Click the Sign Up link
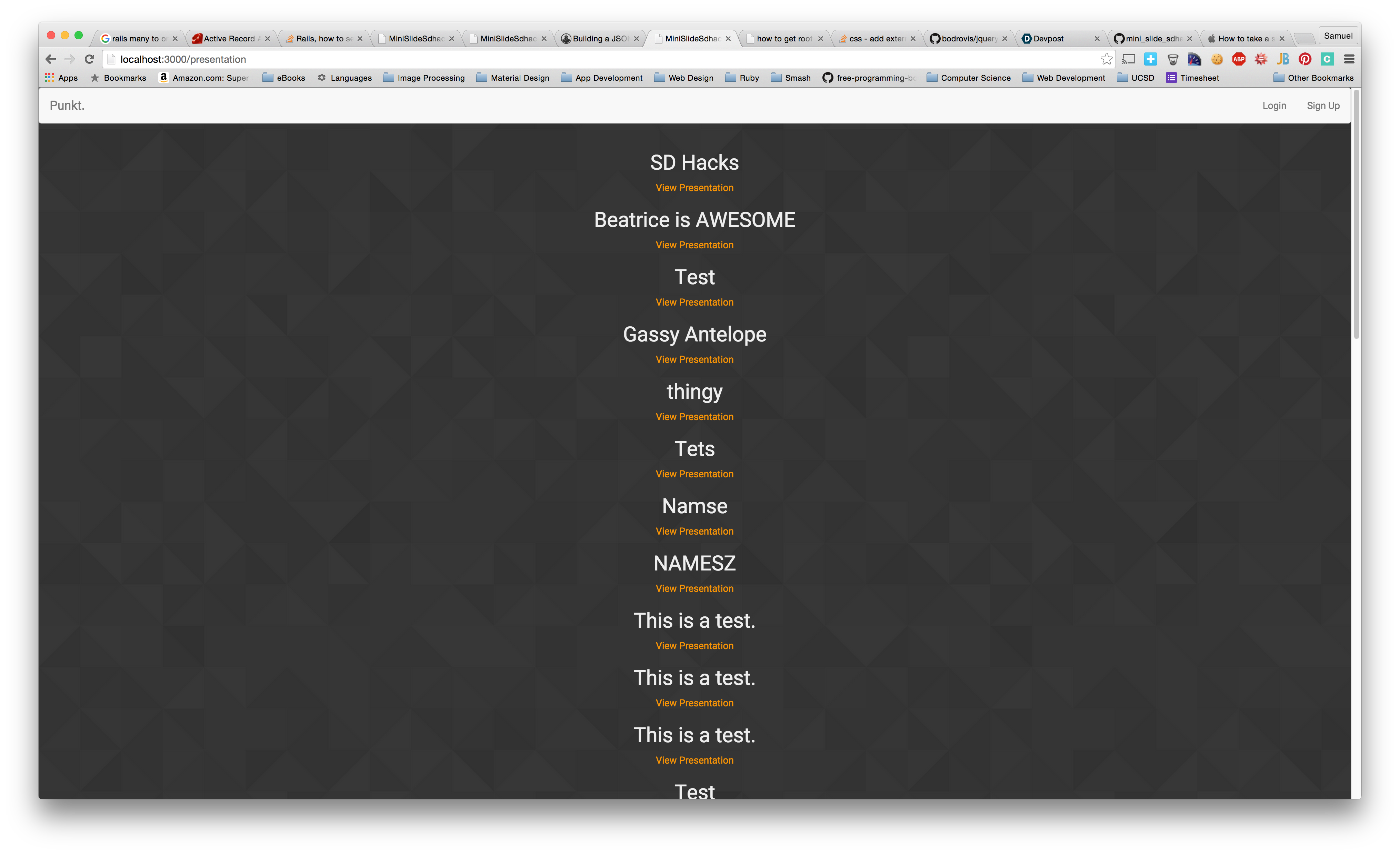This screenshot has height=854, width=1400. pos(1323,106)
